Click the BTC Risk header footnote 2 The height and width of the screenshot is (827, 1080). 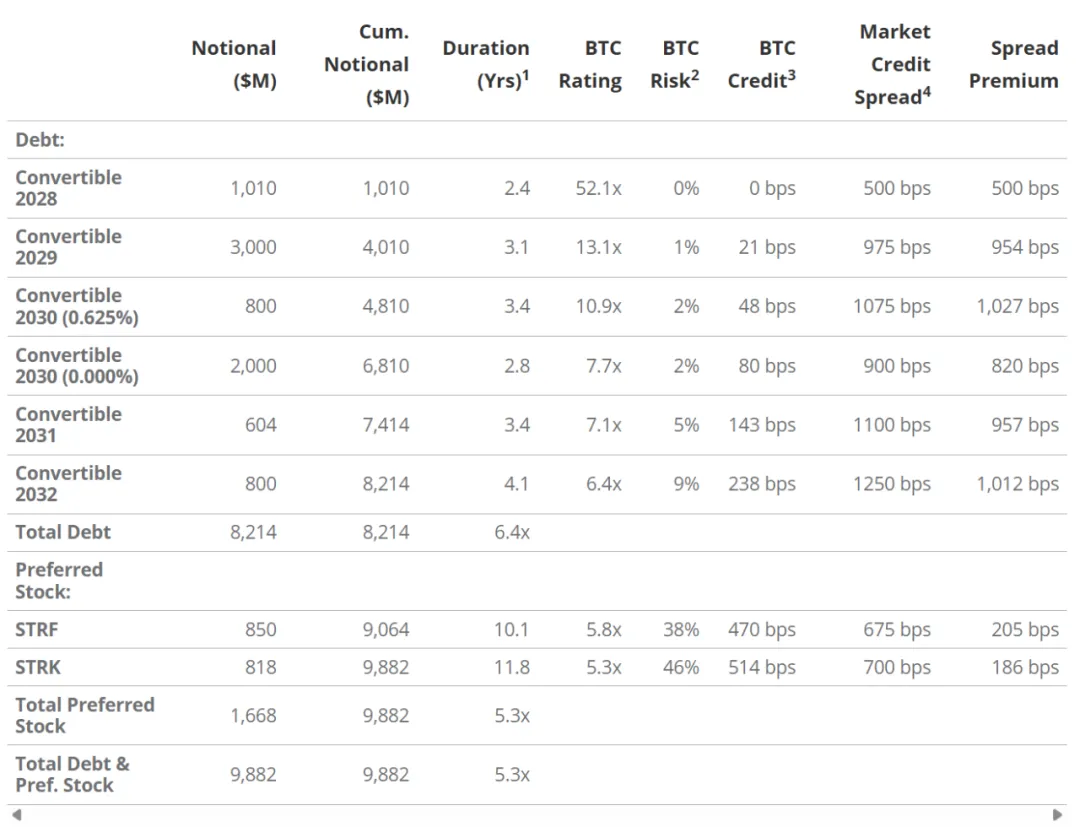tap(695, 72)
